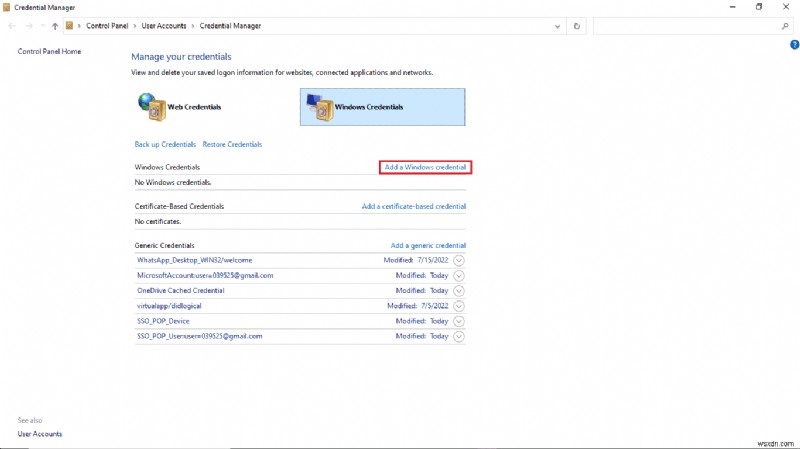Open Control Panel Home link
The width and height of the screenshot is (800, 449).
[x=49, y=52]
